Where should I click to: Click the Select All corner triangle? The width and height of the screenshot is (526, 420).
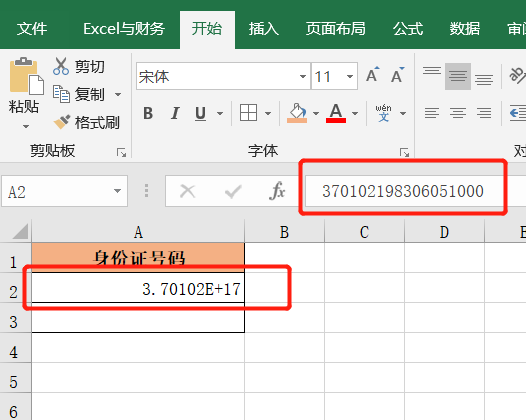tap(20, 231)
